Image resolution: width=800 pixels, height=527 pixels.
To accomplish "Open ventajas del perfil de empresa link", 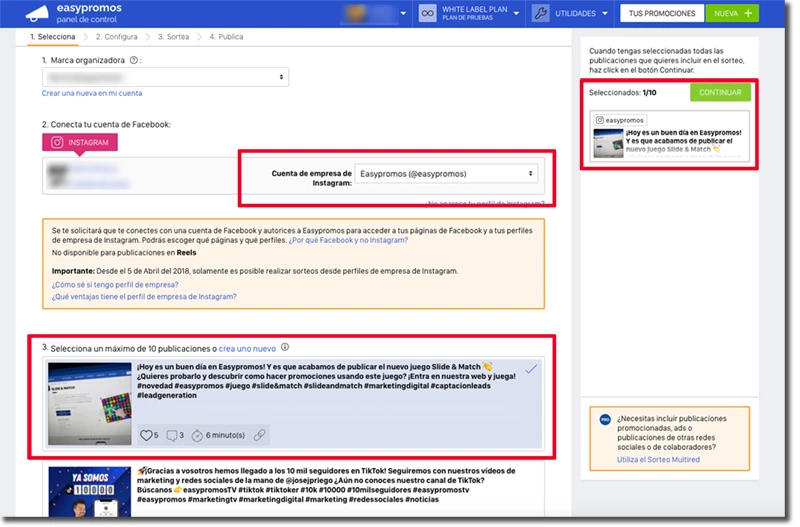I will click(144, 296).
